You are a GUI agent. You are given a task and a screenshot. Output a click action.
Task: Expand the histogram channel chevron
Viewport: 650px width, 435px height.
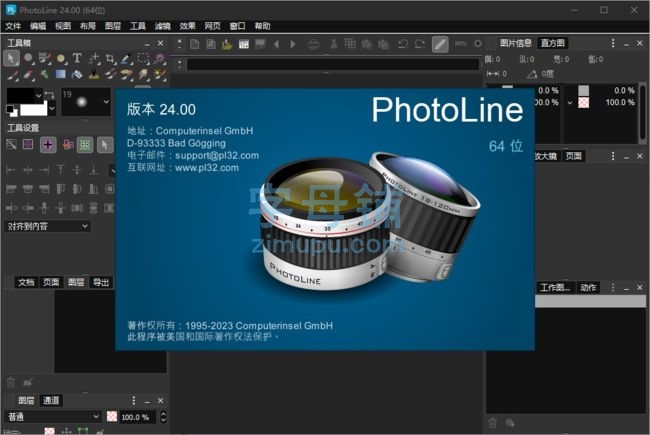coord(570,102)
